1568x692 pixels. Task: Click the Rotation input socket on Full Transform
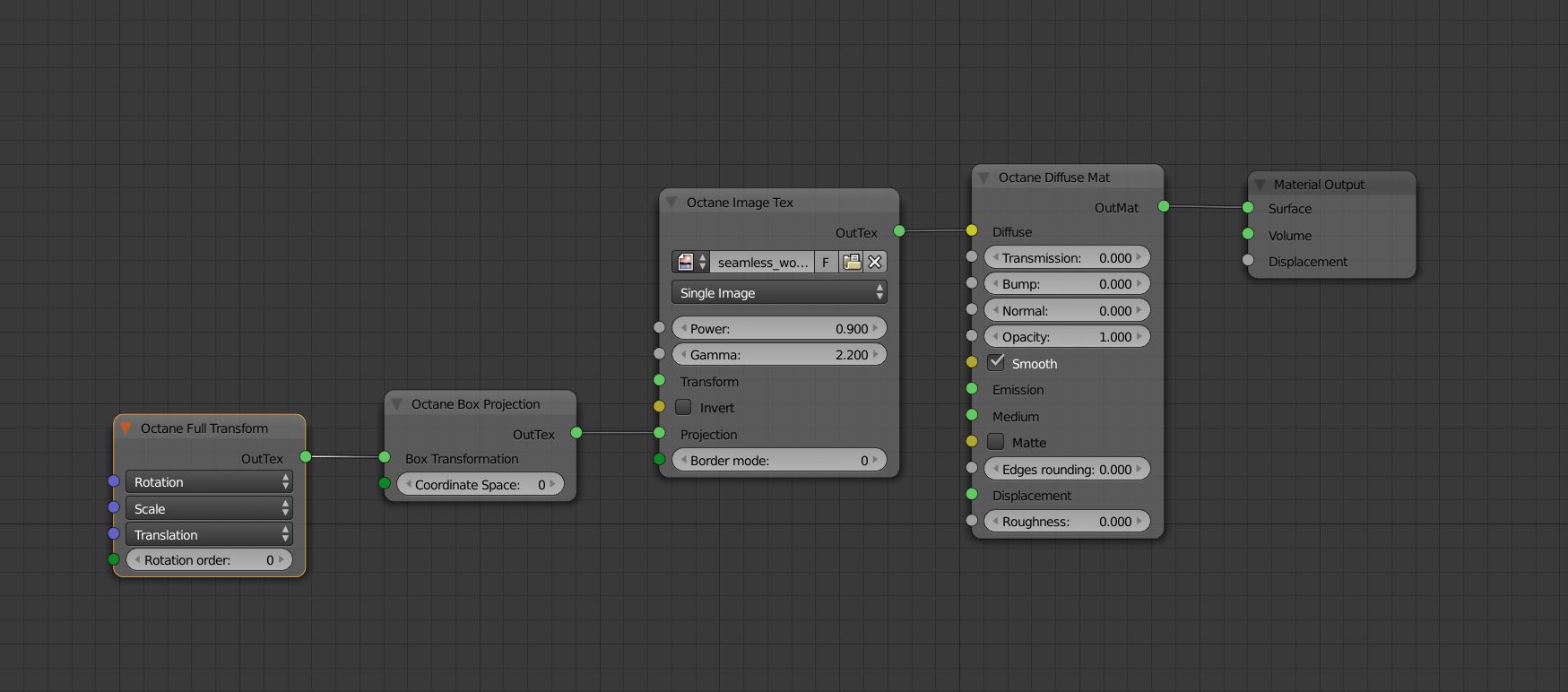[x=114, y=481]
